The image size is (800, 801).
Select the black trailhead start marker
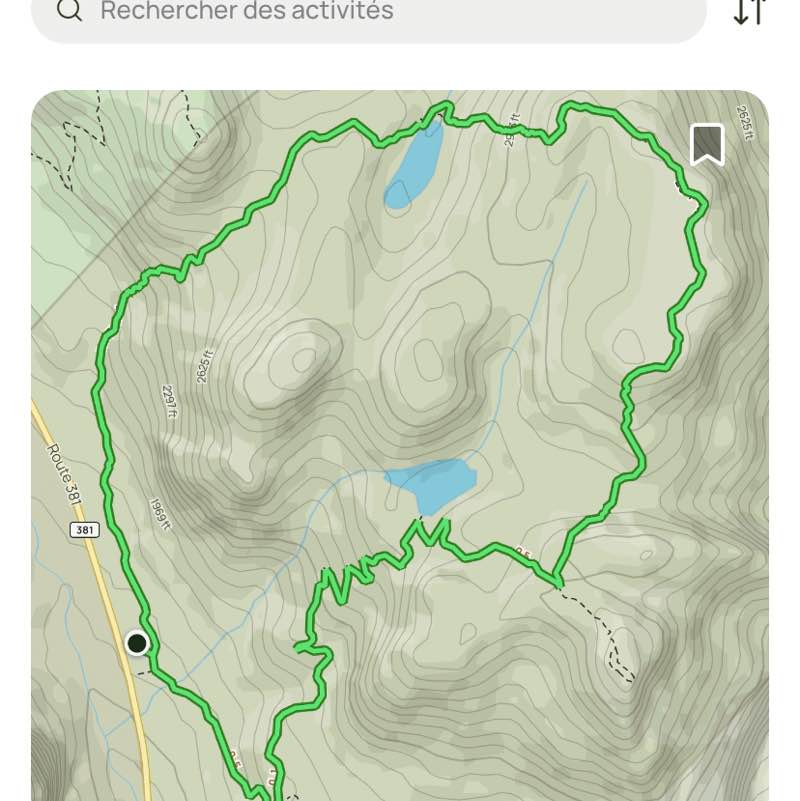[137, 643]
